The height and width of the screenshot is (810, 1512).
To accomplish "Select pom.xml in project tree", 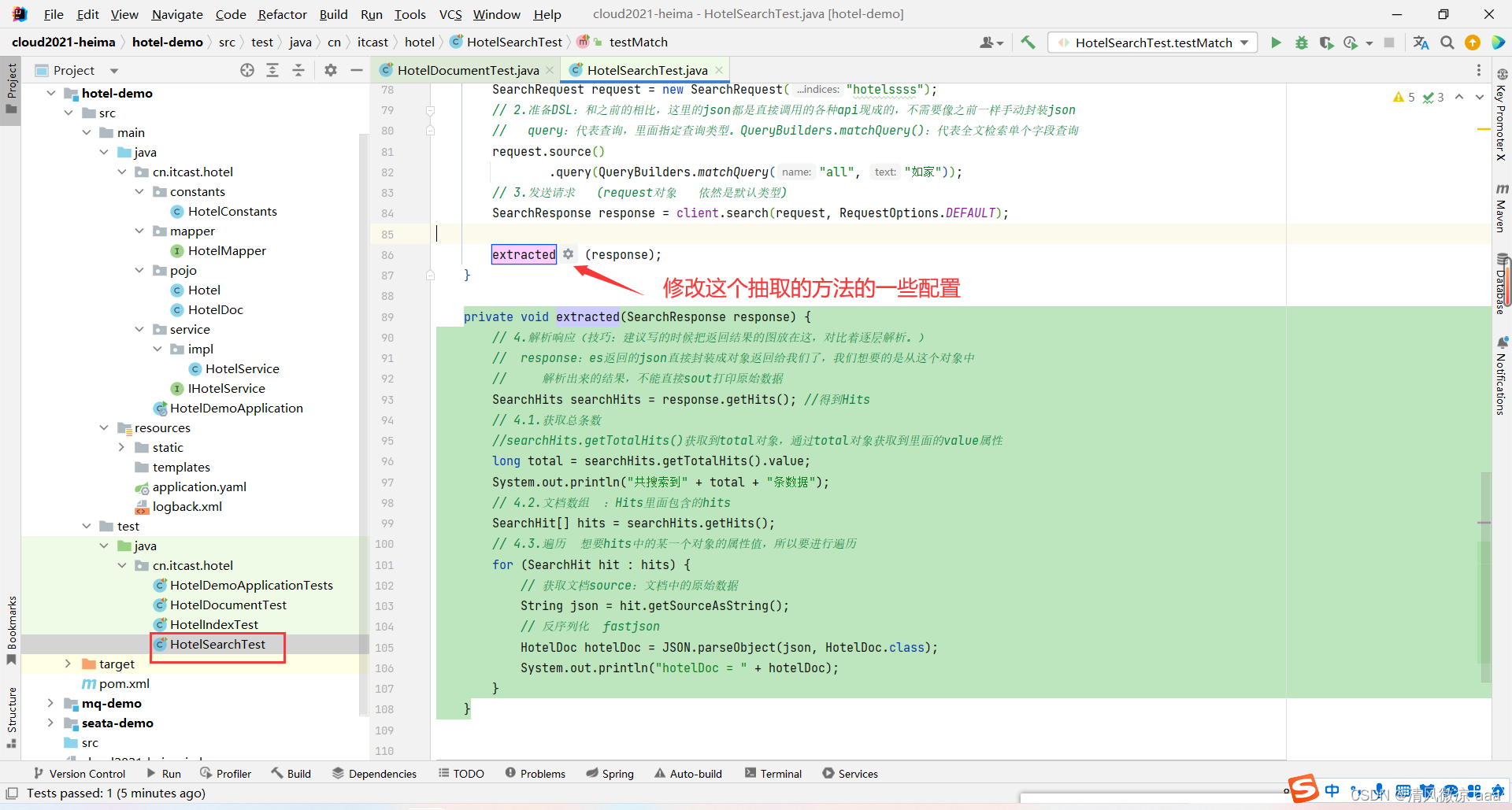I will (124, 683).
